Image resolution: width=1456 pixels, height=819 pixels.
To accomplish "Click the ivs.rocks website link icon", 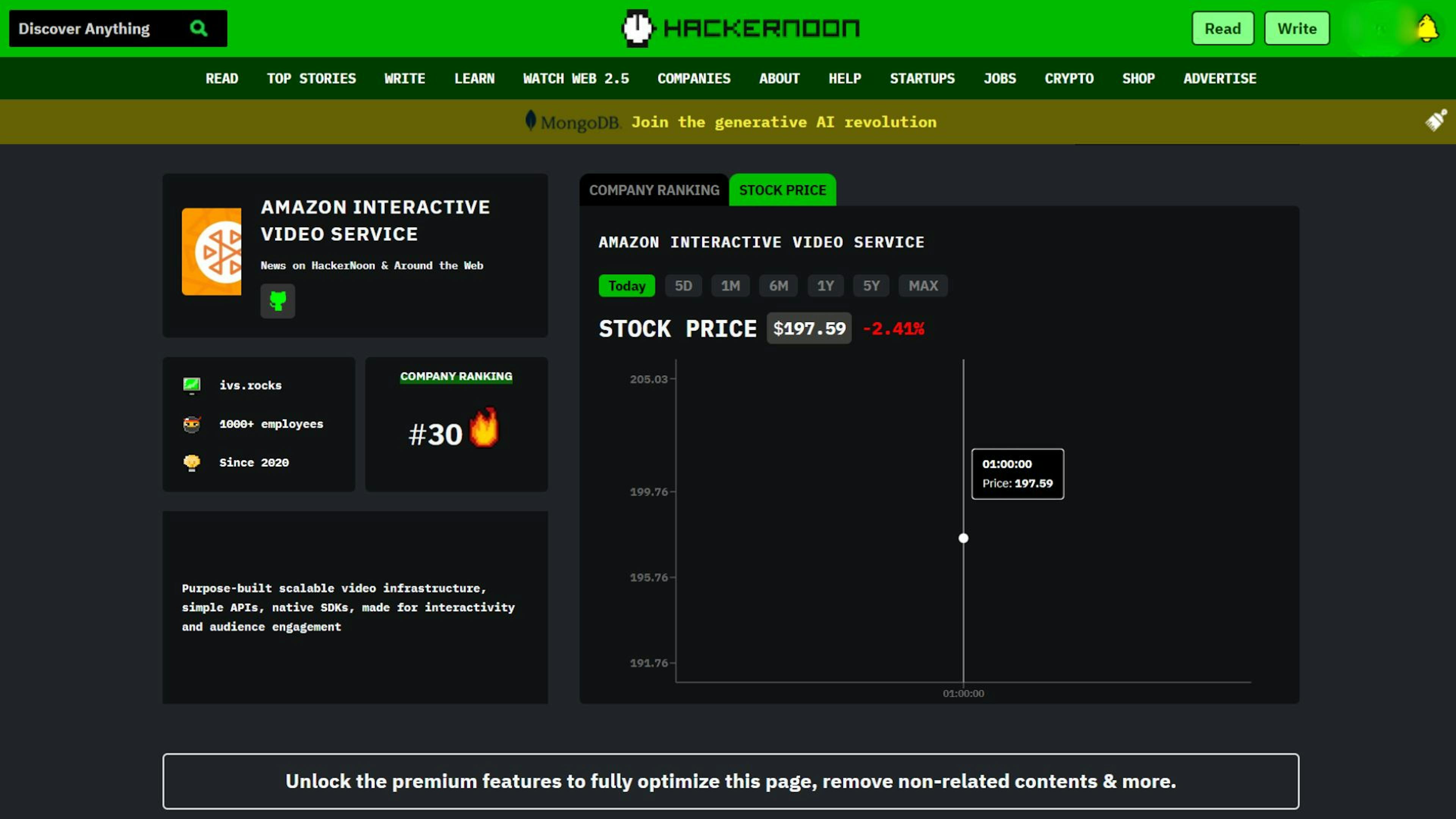I will [191, 385].
